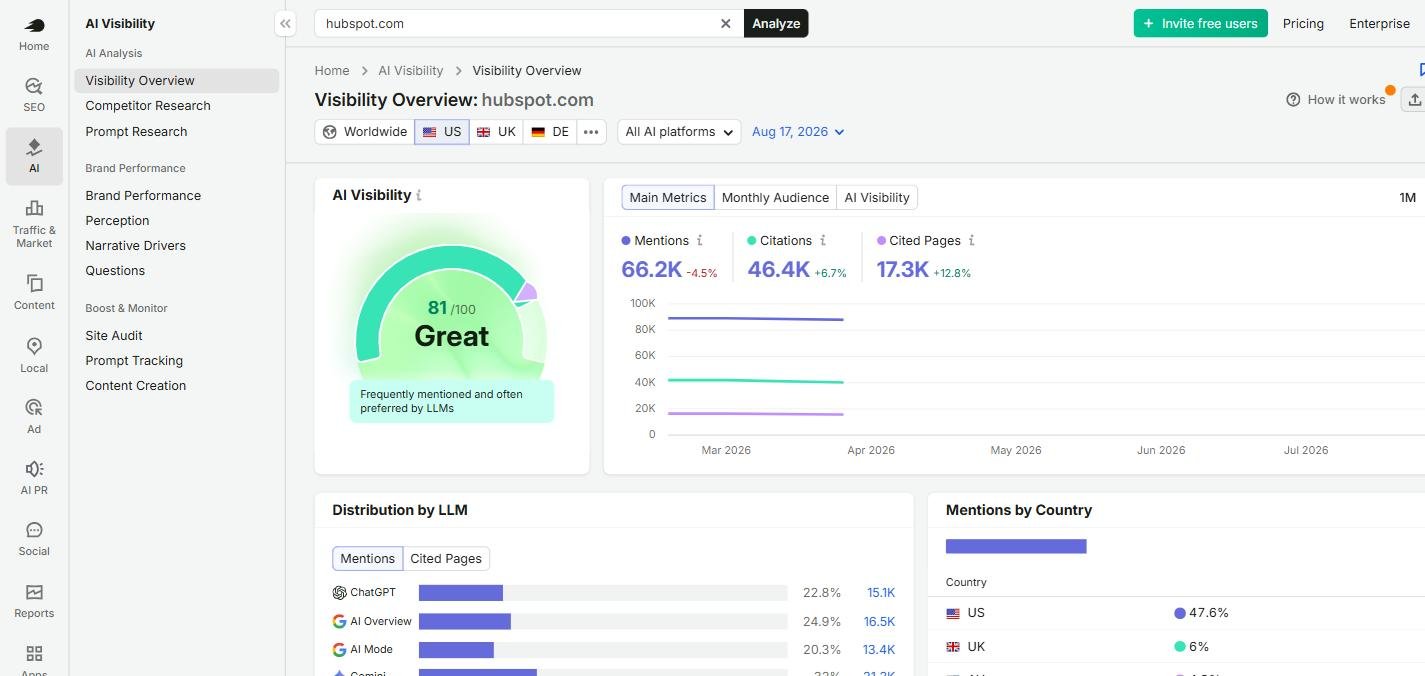Image resolution: width=1425 pixels, height=676 pixels.
Task: Click the ChatGPT logo icon
Action: 339,593
